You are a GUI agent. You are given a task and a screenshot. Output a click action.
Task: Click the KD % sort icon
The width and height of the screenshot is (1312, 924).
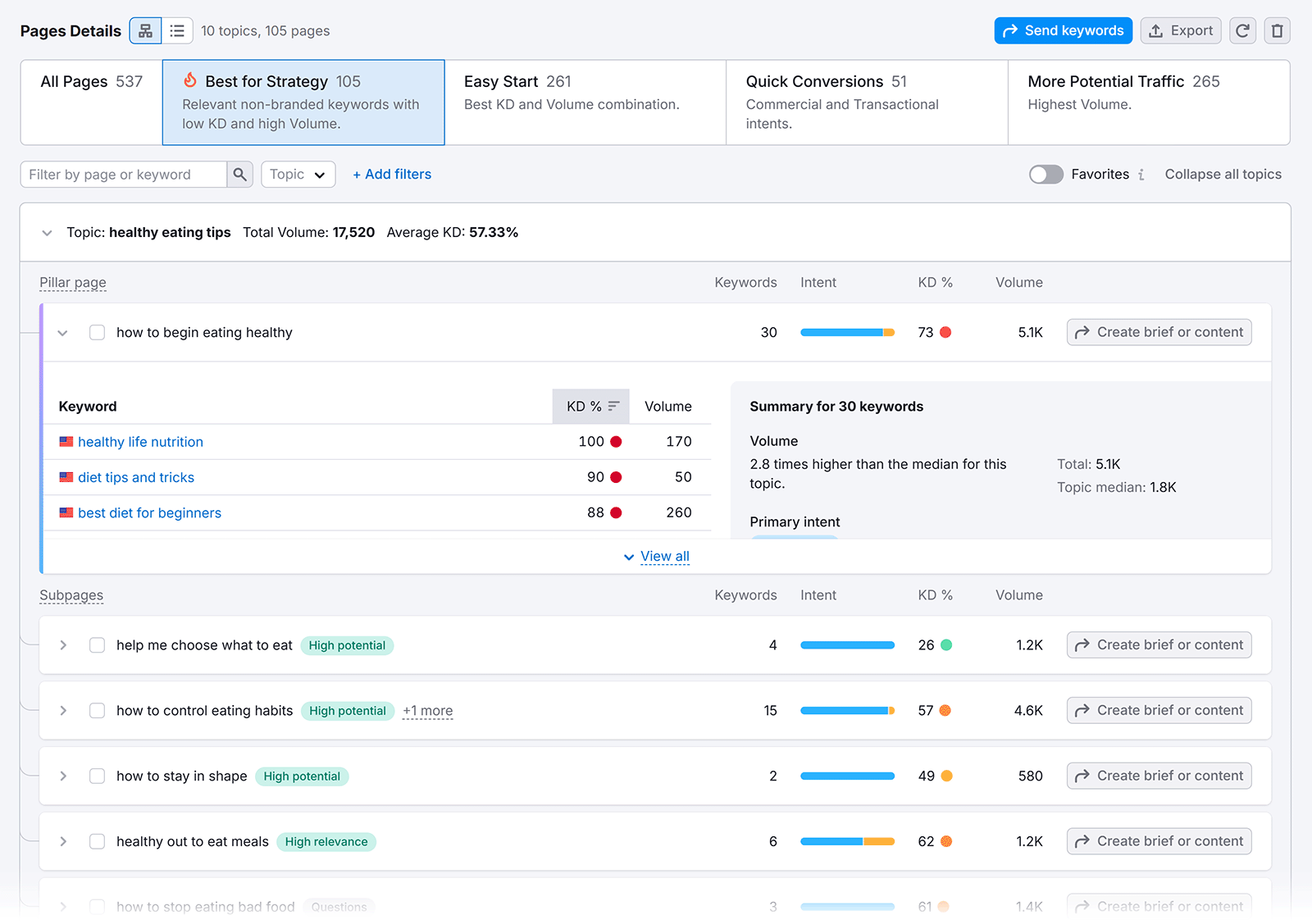tap(613, 406)
